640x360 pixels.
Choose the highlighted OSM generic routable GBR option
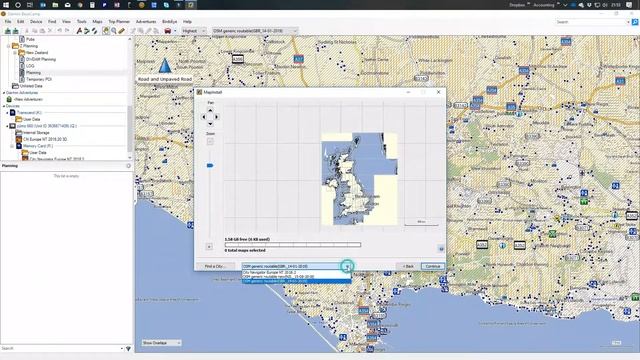click(x=296, y=281)
